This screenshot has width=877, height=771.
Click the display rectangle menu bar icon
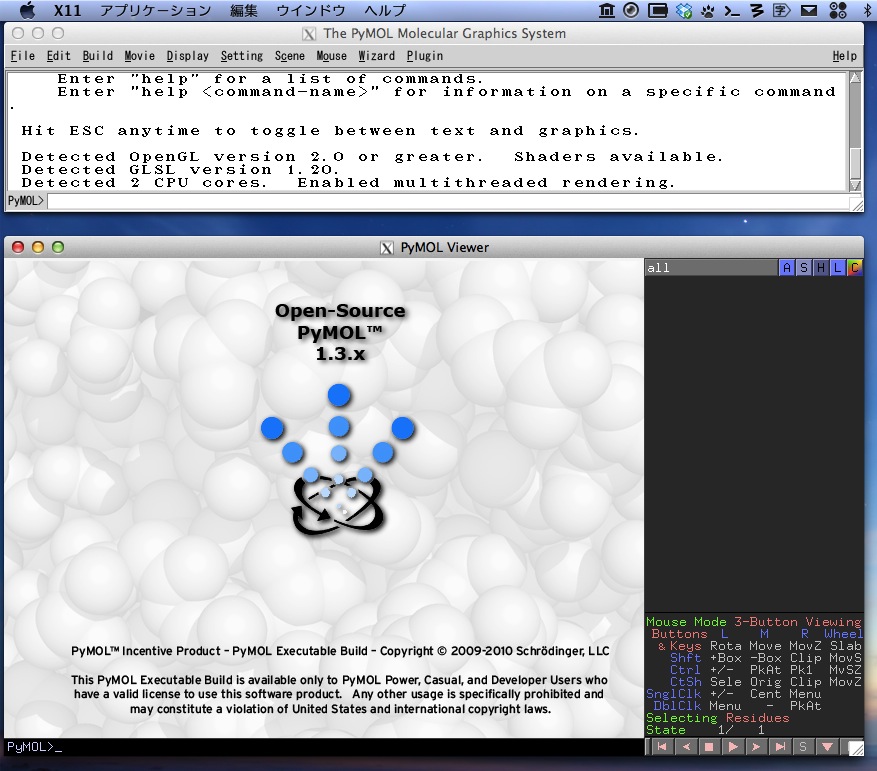point(657,10)
